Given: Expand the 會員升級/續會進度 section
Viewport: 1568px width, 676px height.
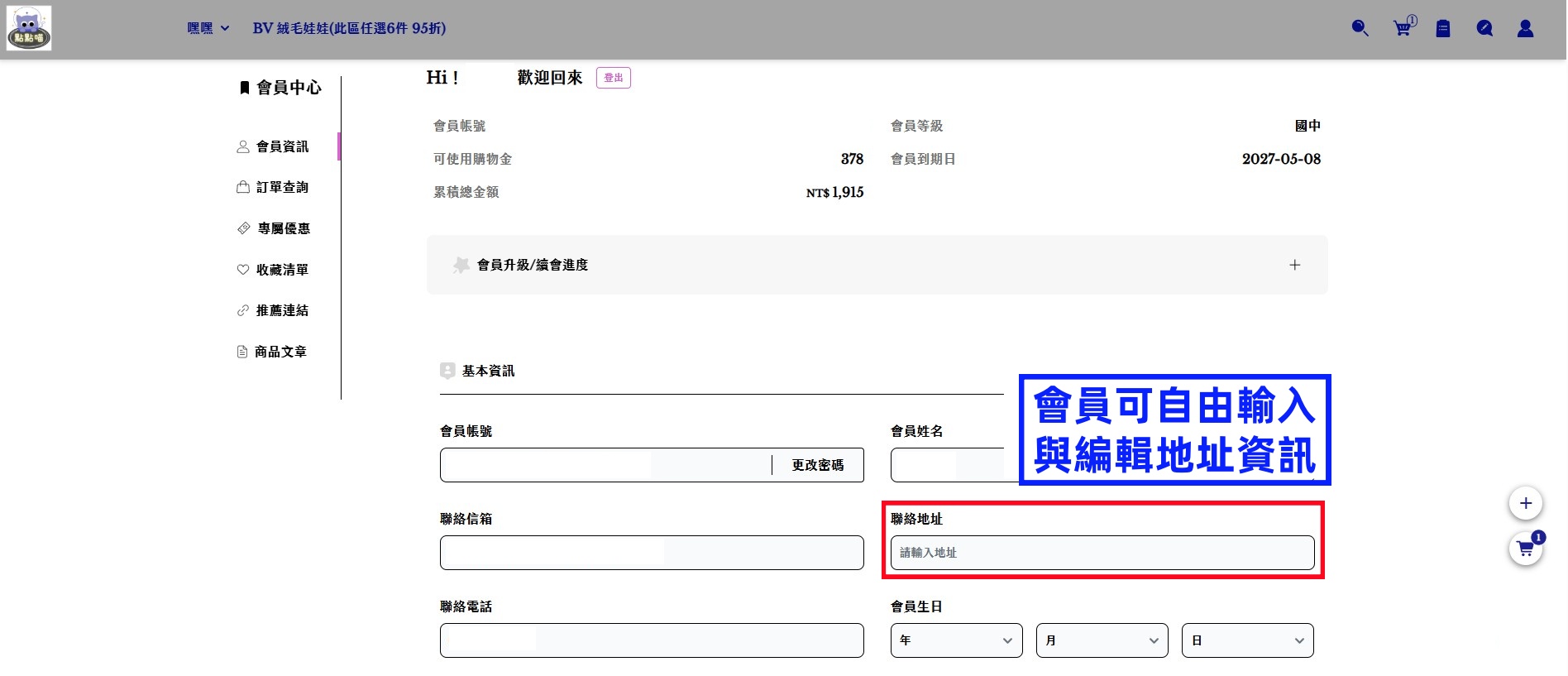Looking at the screenshot, I should click(x=877, y=265).
